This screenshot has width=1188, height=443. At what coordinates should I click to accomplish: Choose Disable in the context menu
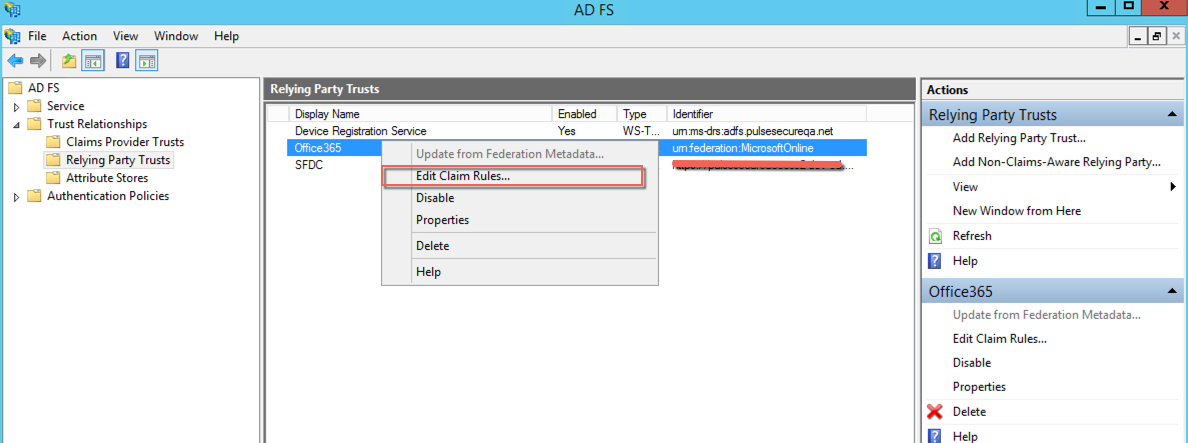(519, 198)
